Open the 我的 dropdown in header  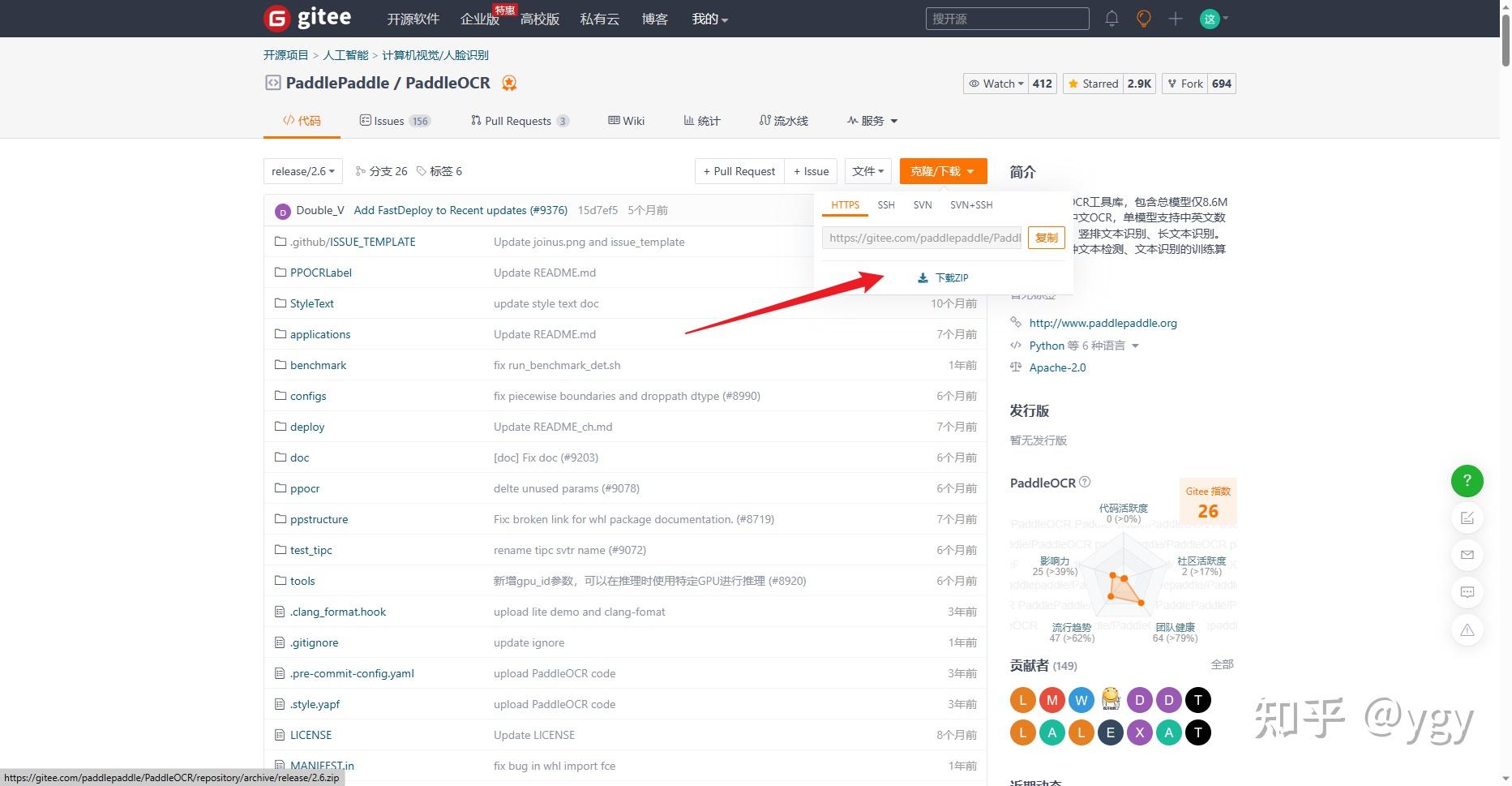pos(710,19)
